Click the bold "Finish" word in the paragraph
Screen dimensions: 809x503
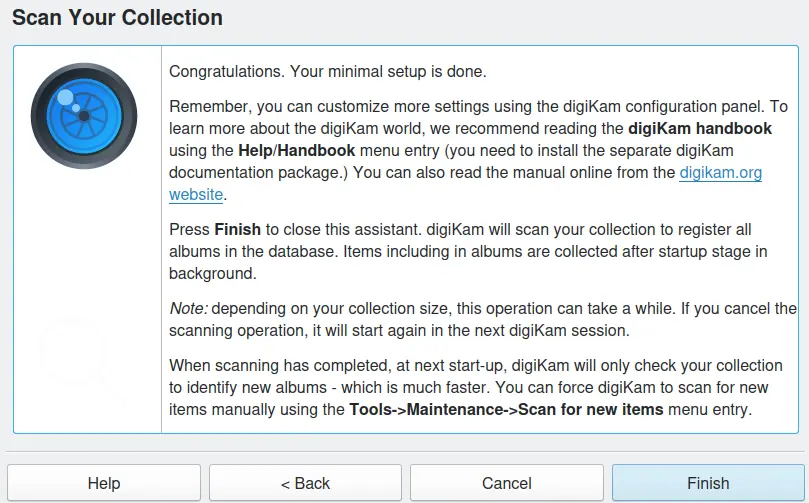[238, 229]
